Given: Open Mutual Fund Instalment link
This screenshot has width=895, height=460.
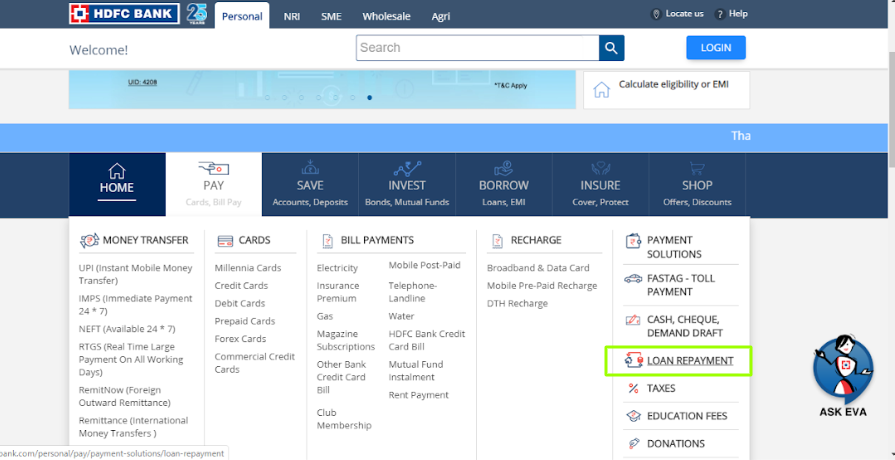Looking at the screenshot, I should point(416,371).
